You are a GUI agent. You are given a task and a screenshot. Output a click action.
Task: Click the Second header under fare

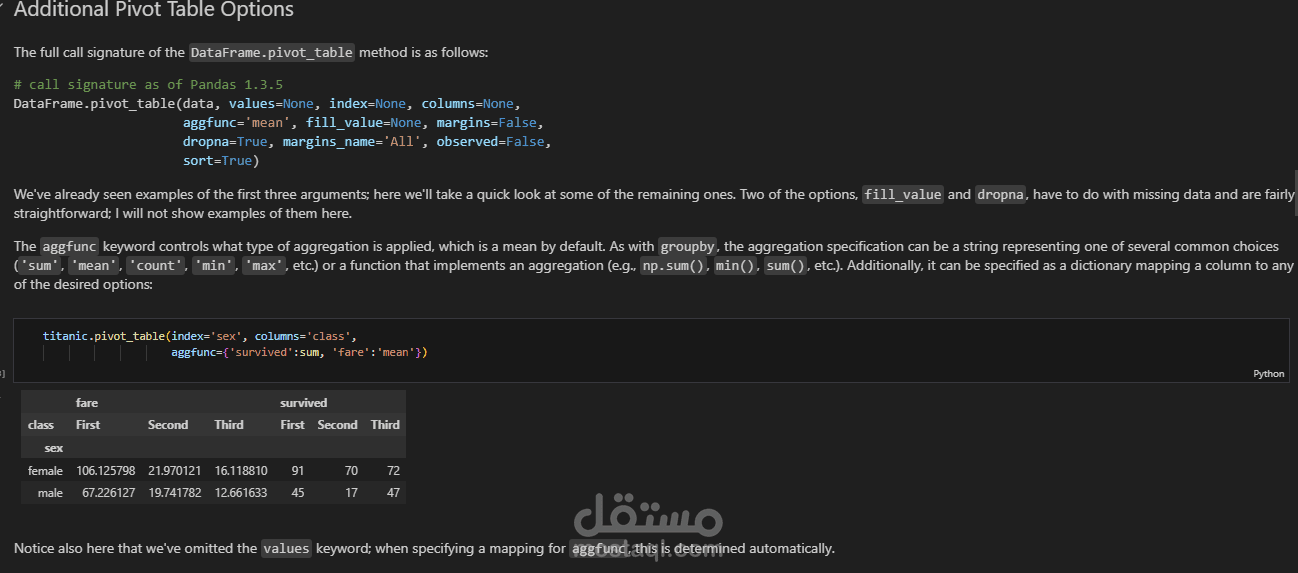point(168,425)
